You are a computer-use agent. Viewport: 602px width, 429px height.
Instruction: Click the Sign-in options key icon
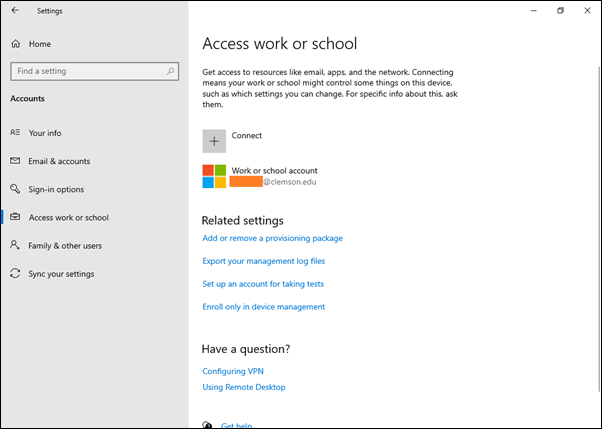pos(15,189)
